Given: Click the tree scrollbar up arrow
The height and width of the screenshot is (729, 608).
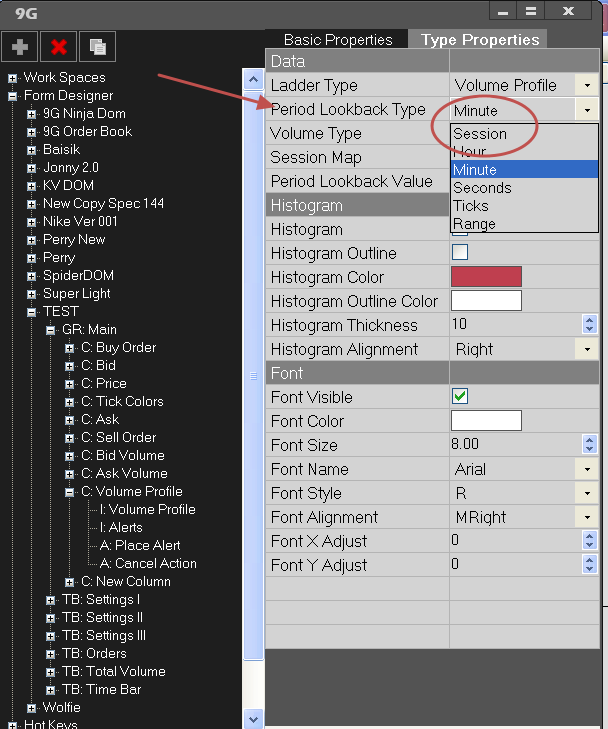Looking at the screenshot, I should pos(253,80).
